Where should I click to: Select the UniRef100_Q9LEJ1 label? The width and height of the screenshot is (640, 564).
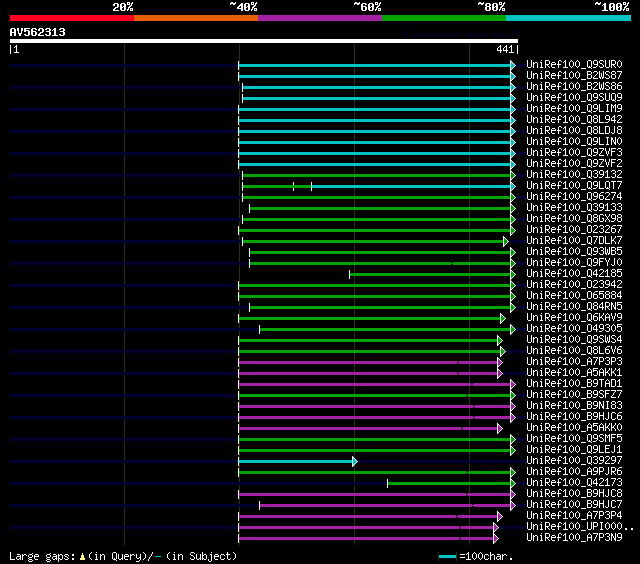(574, 450)
